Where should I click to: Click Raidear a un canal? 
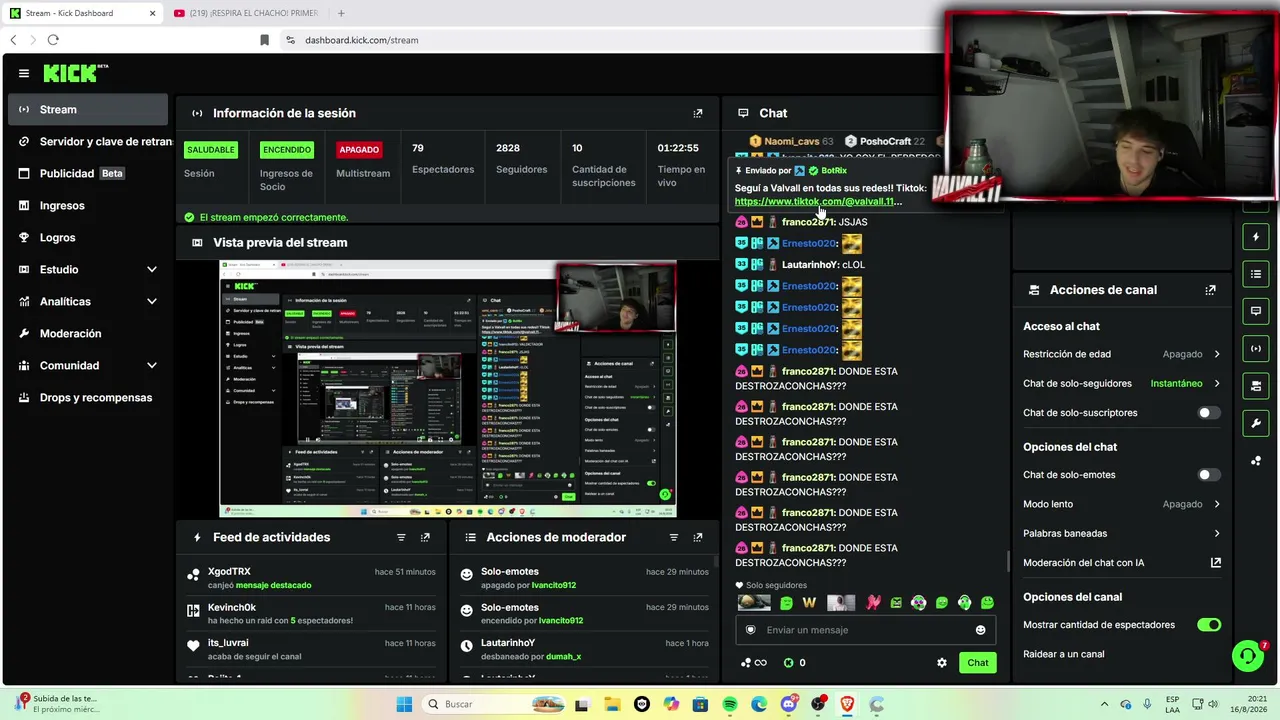point(1064,654)
